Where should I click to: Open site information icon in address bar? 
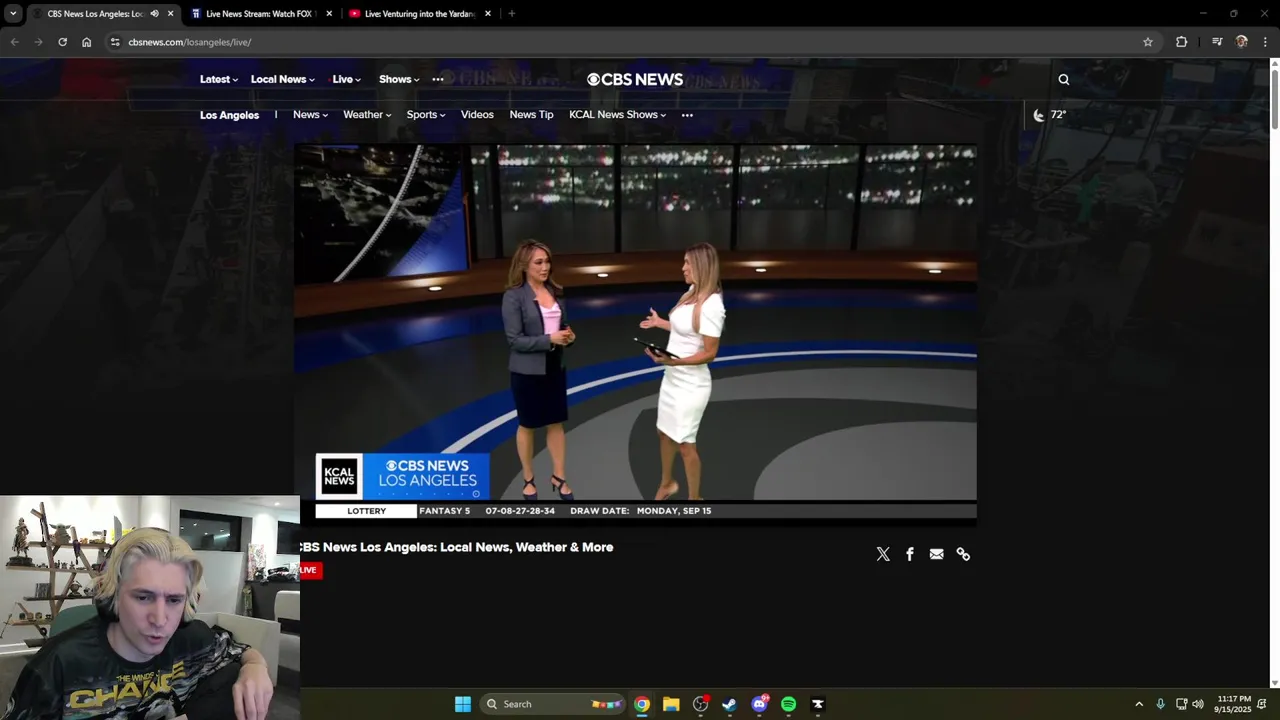tap(115, 42)
